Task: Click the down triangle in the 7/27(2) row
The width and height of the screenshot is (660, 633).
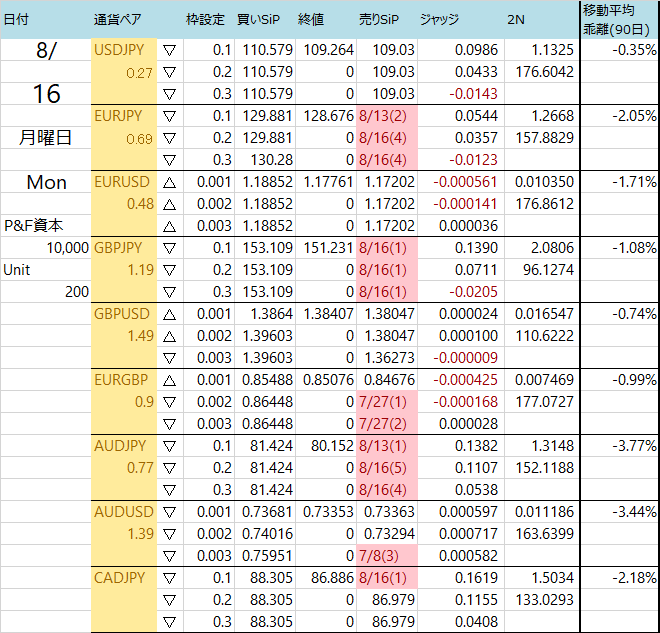Action: (169, 424)
